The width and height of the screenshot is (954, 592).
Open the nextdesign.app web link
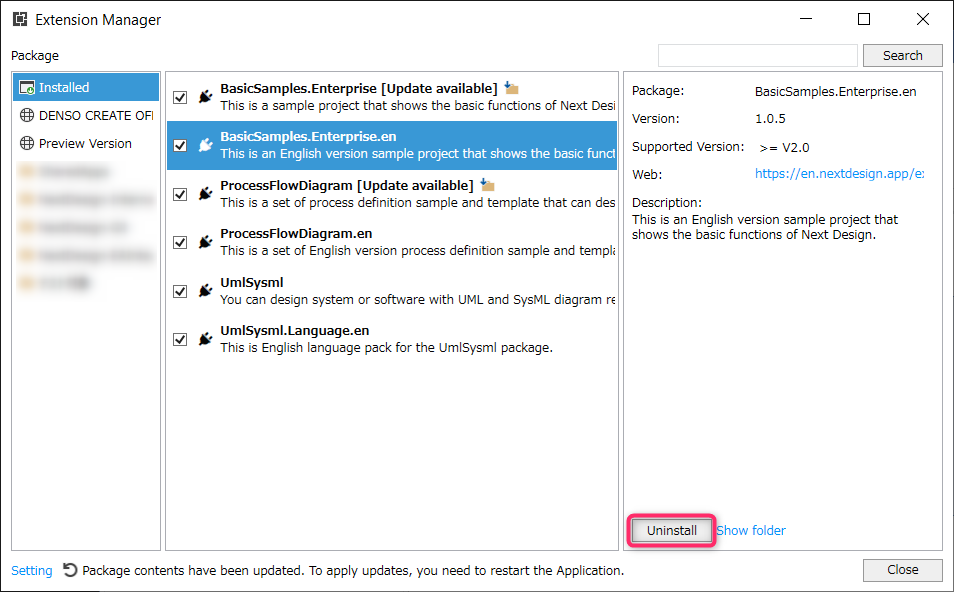pyautogui.click(x=839, y=173)
